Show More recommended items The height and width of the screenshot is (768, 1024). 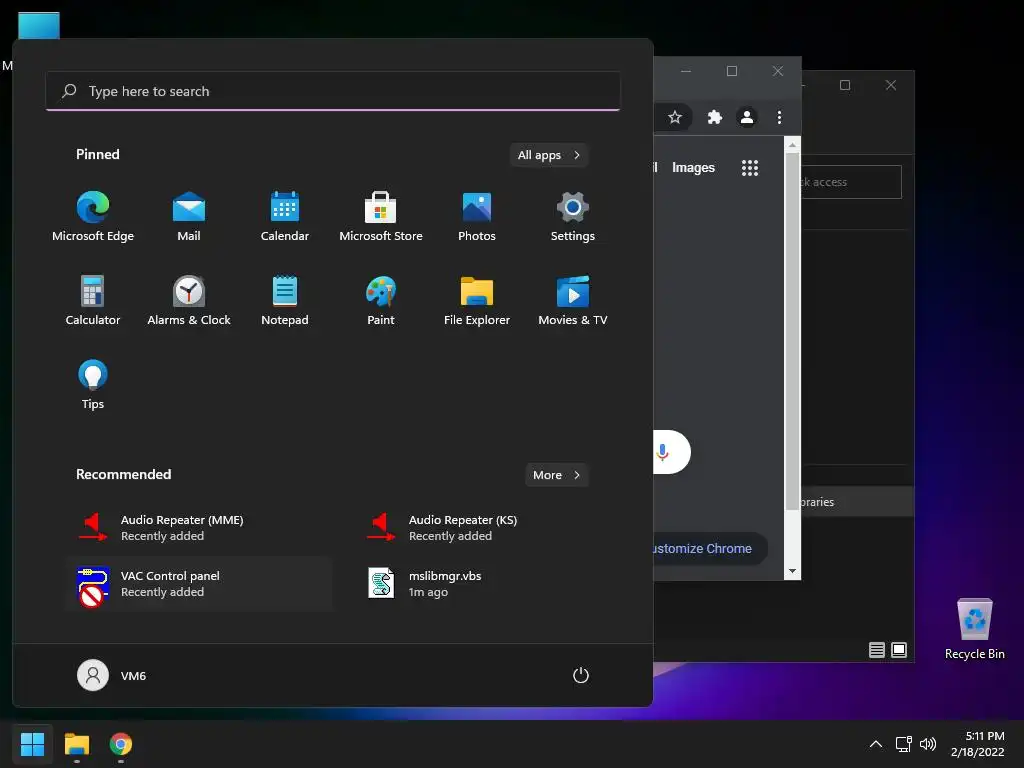point(556,475)
